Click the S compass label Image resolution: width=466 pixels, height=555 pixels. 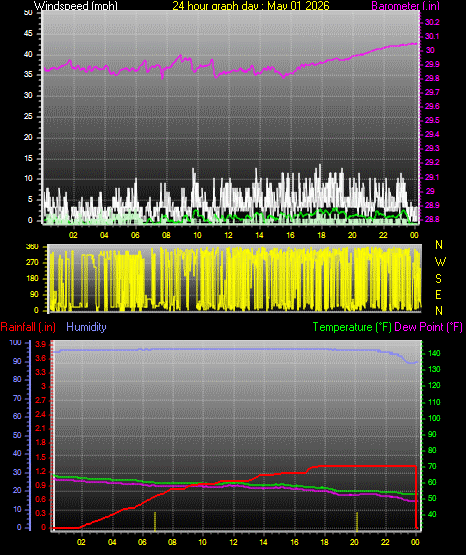pyautogui.click(x=438, y=279)
